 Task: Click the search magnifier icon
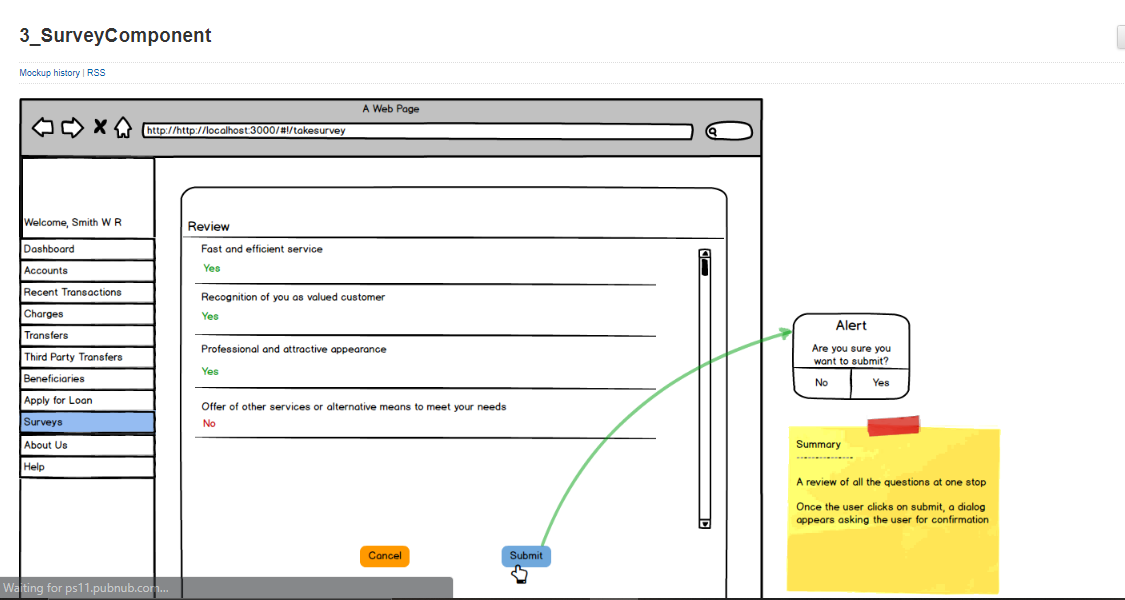click(711, 131)
